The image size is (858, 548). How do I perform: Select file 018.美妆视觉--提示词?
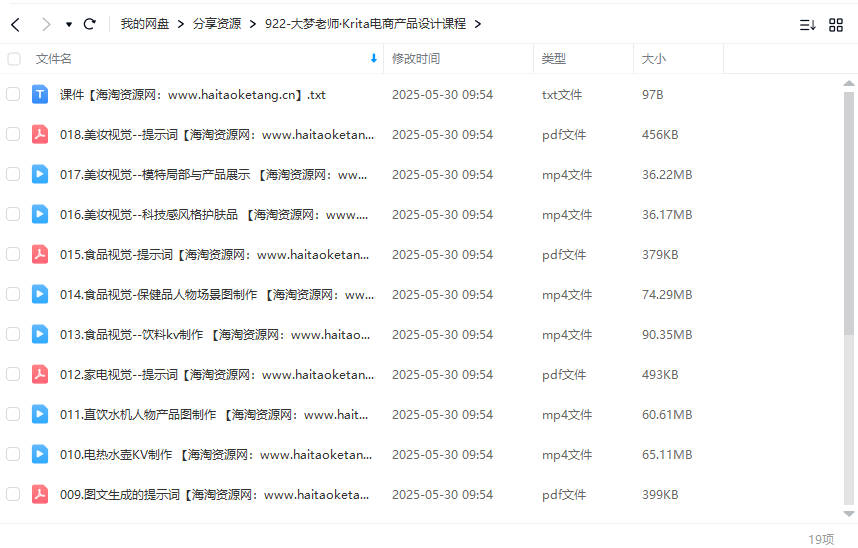click(x=217, y=135)
